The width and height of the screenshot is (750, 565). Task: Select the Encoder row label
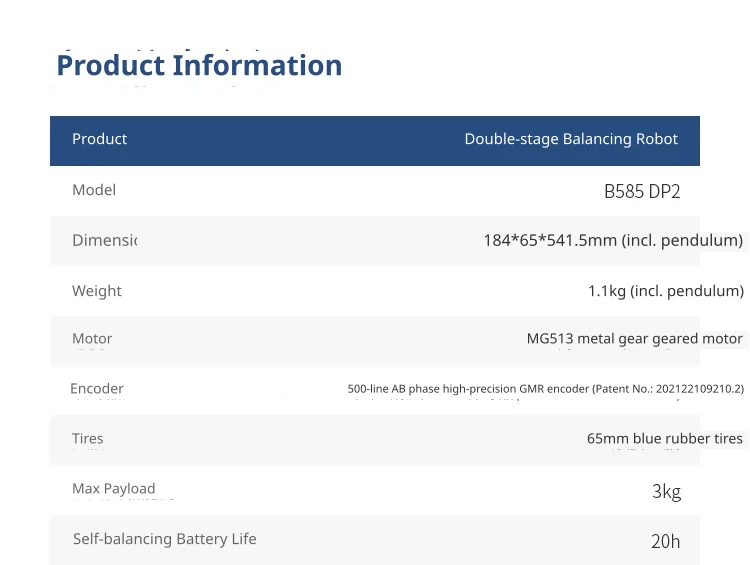click(x=97, y=388)
